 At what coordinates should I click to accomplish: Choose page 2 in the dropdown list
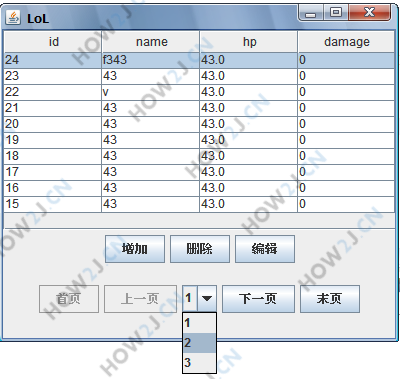point(199,343)
